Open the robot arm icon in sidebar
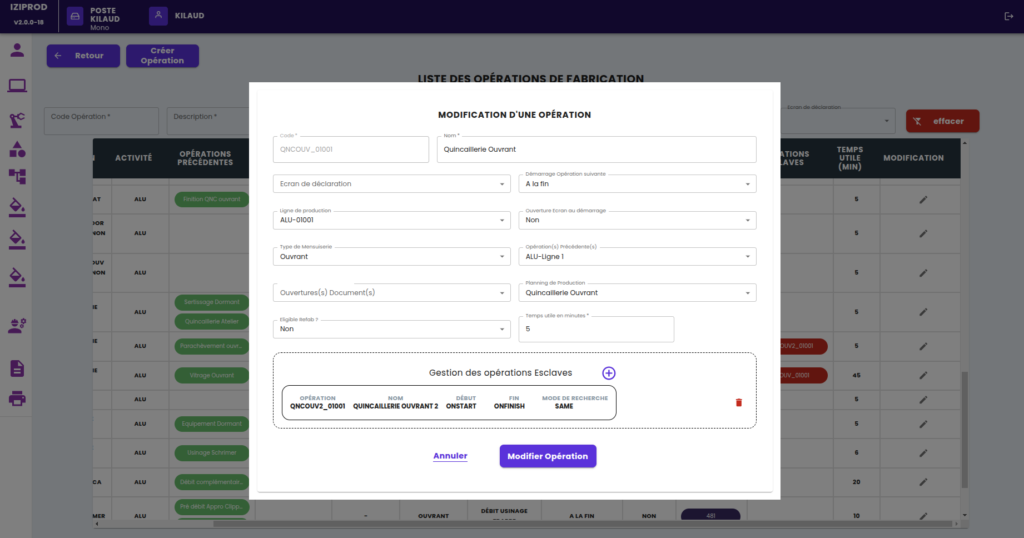 click(17, 120)
